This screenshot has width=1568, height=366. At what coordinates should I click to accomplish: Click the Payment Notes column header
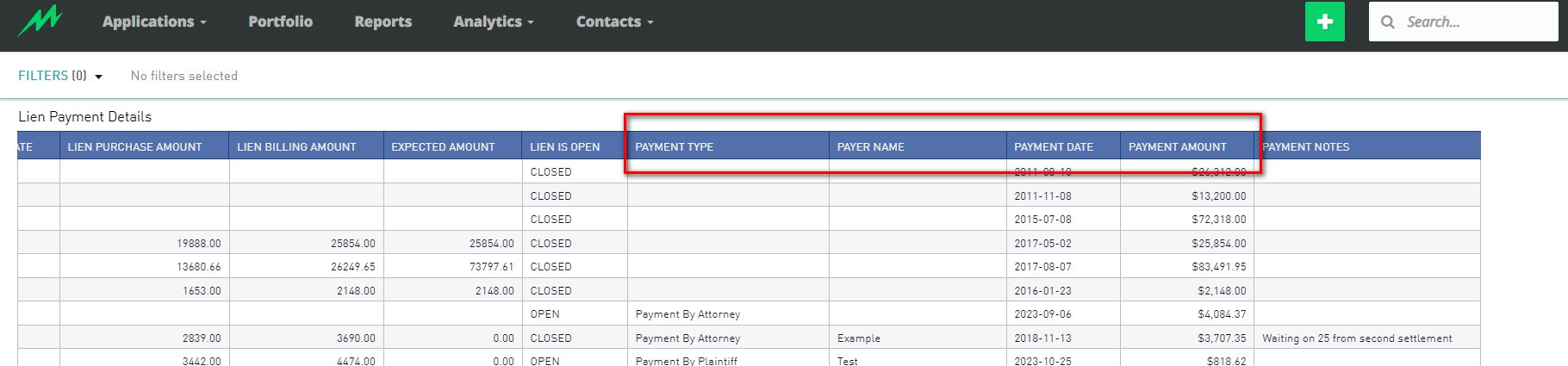click(1305, 147)
